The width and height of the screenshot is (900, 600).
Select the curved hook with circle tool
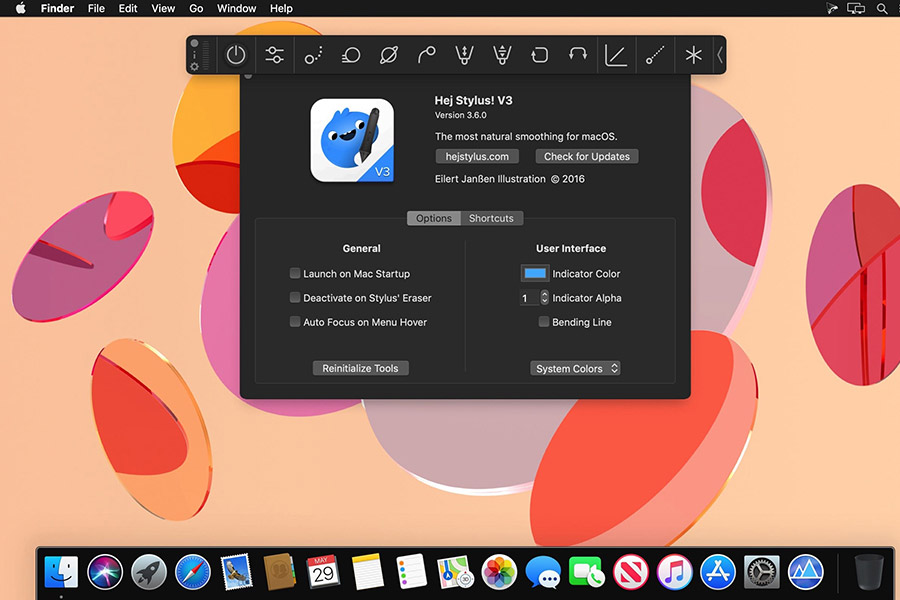click(x=426, y=55)
